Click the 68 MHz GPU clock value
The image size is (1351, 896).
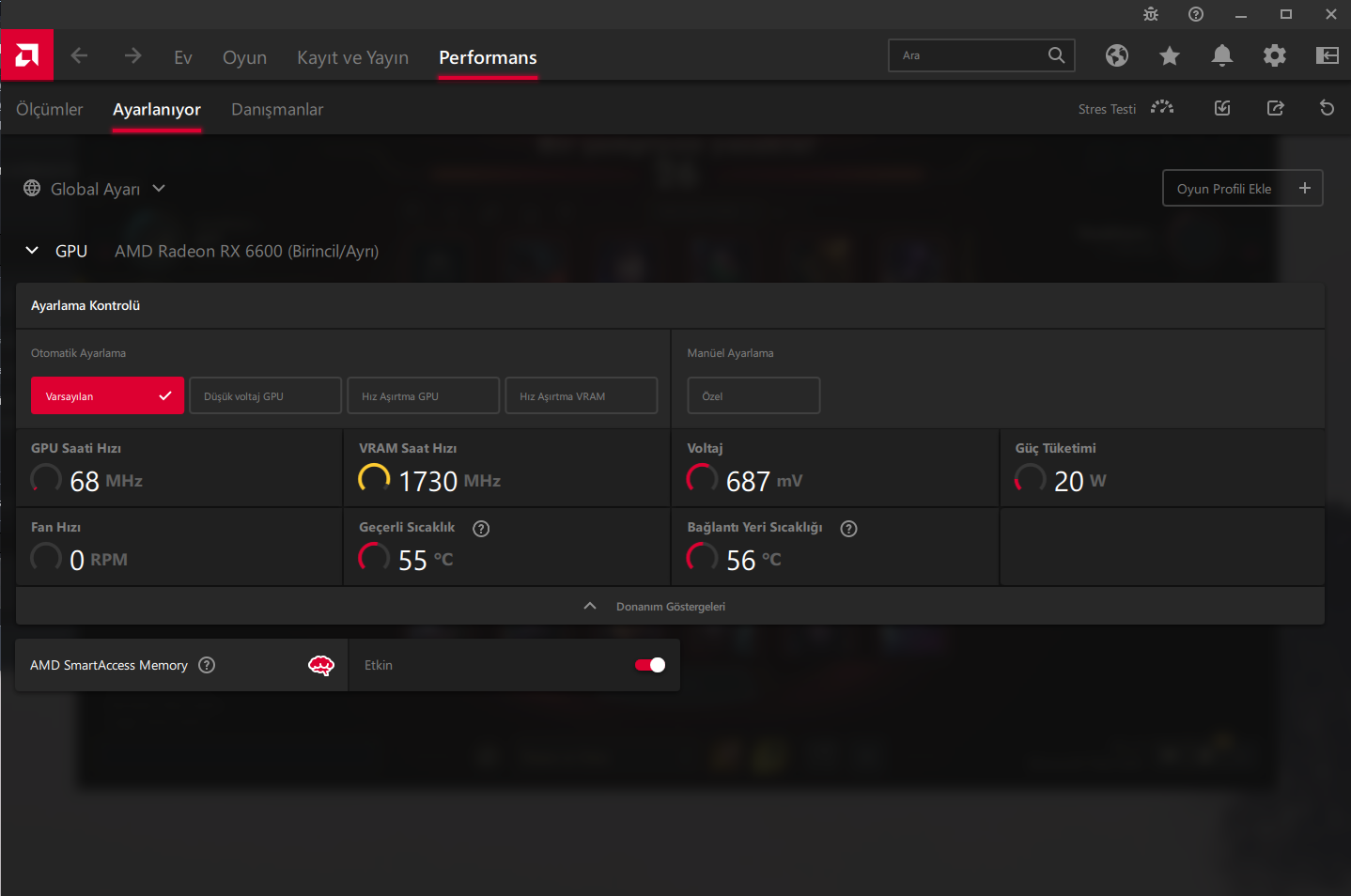coord(106,481)
